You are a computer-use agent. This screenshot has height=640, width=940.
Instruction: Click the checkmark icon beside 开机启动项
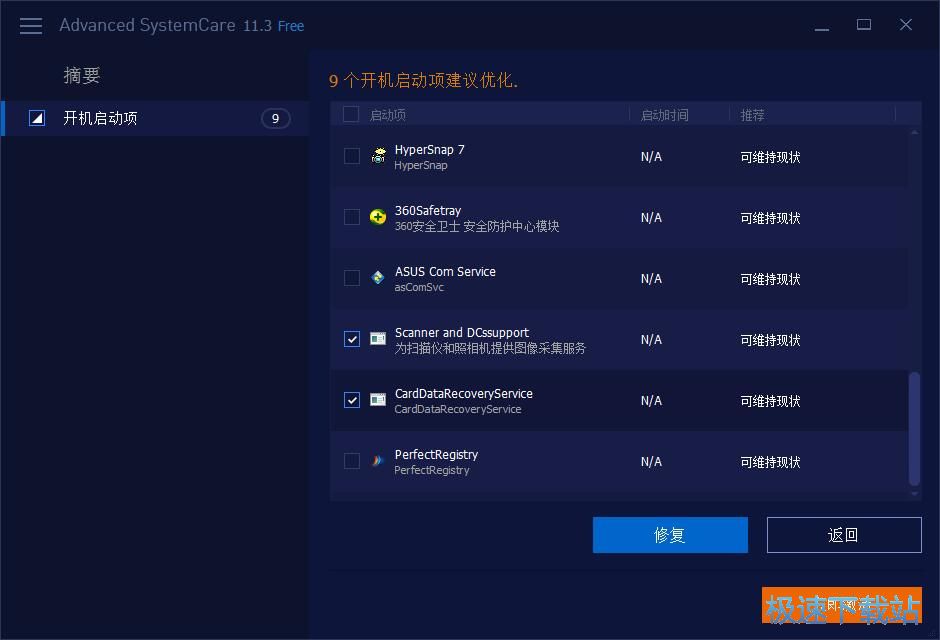point(37,117)
